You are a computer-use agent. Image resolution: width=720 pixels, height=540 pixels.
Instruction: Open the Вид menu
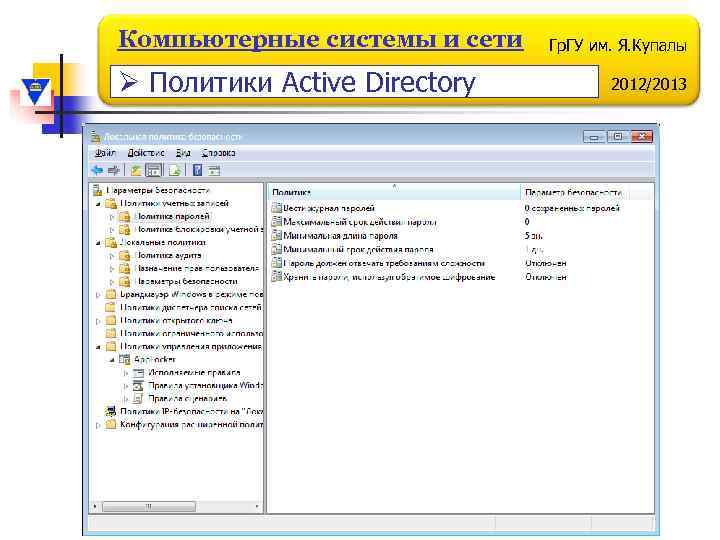coord(183,153)
